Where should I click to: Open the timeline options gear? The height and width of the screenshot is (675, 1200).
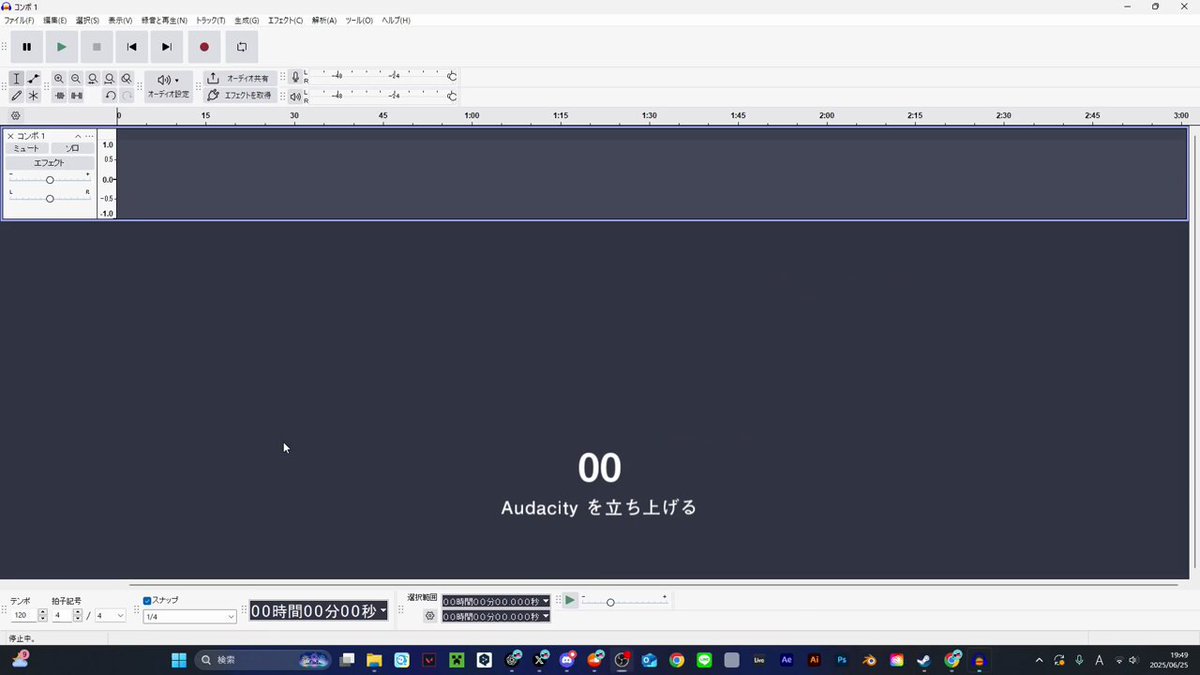(x=15, y=116)
